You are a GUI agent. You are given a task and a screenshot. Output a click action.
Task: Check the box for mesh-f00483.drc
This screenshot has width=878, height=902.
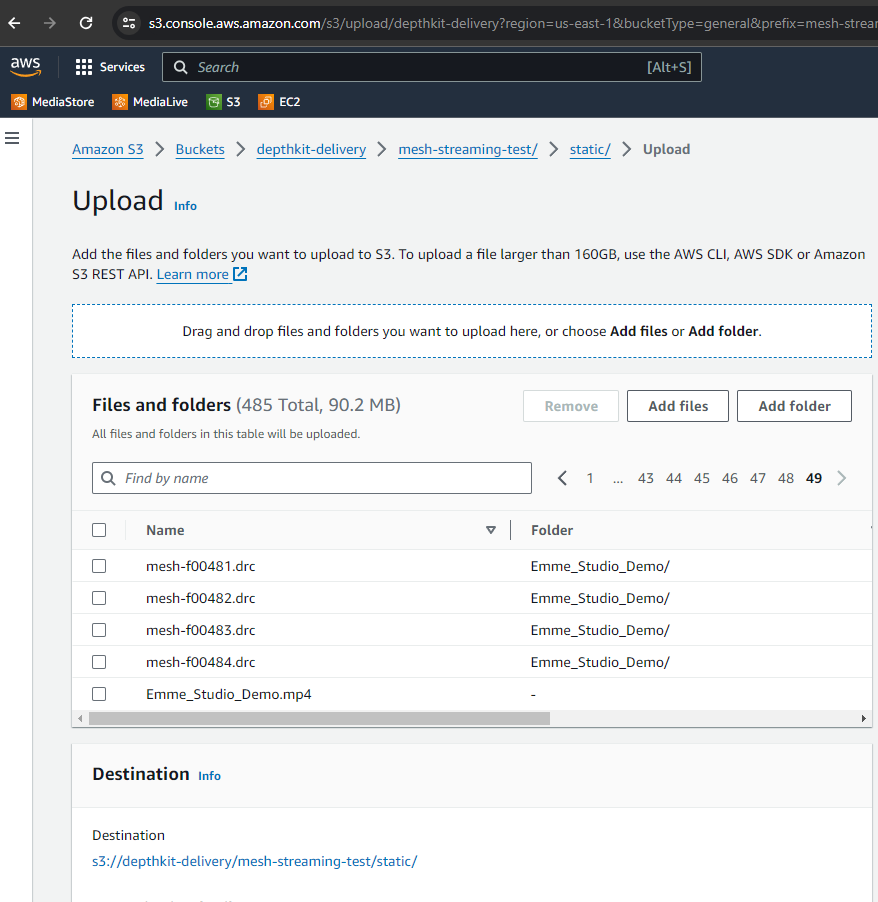[99, 630]
